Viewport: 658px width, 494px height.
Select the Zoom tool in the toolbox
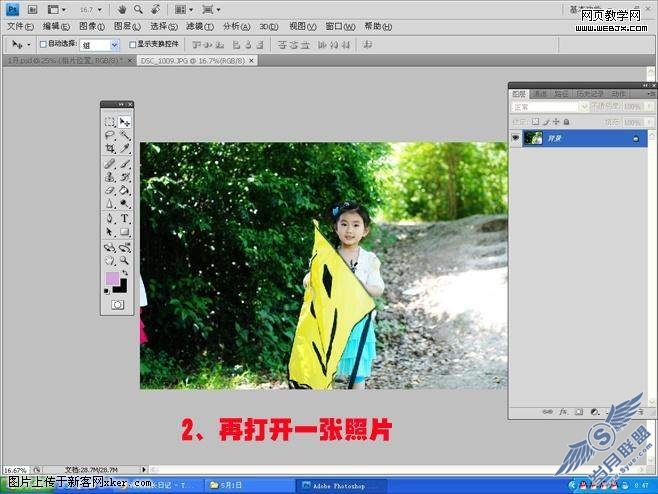coord(125,261)
